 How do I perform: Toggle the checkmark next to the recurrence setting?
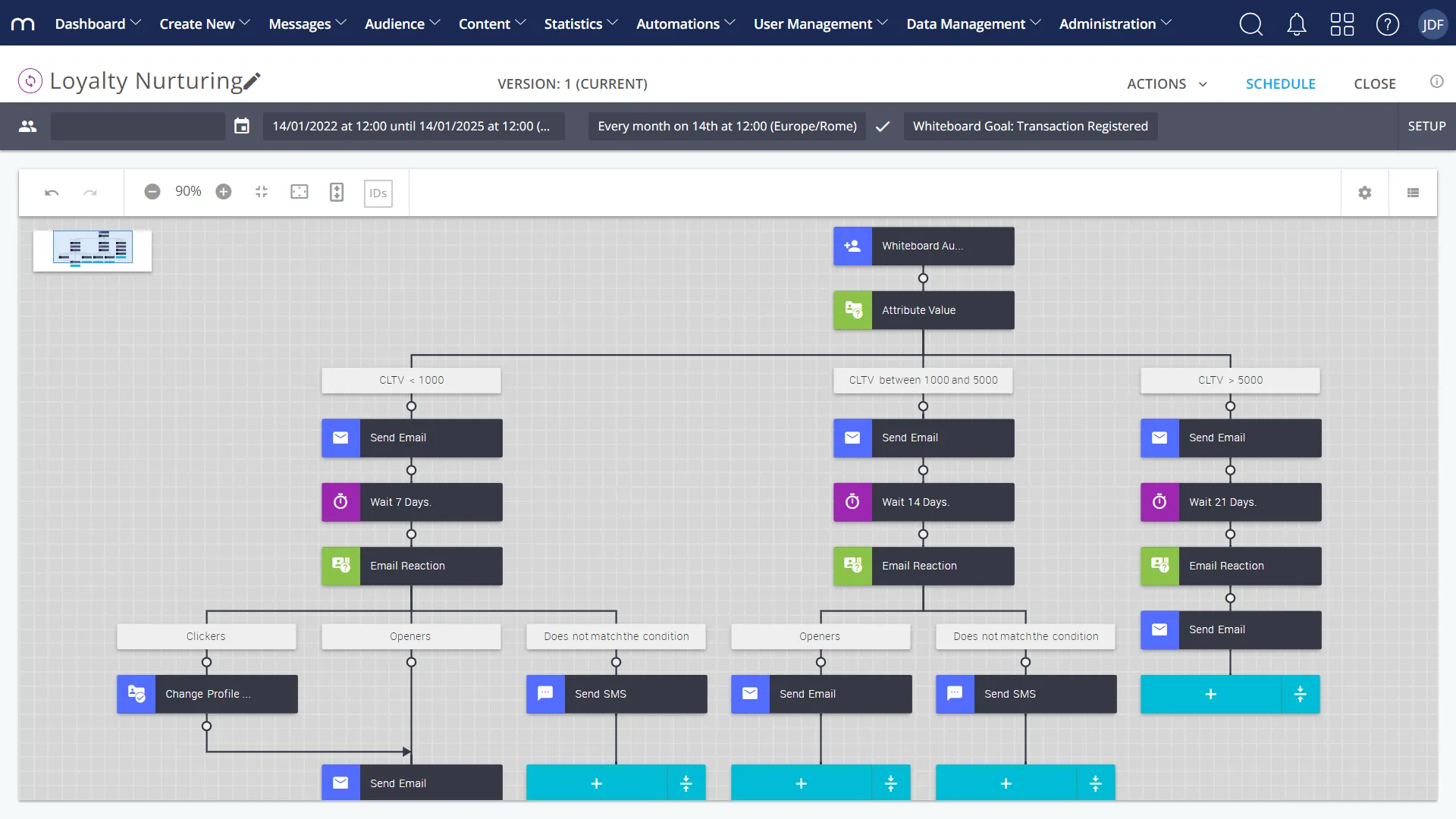click(x=883, y=126)
